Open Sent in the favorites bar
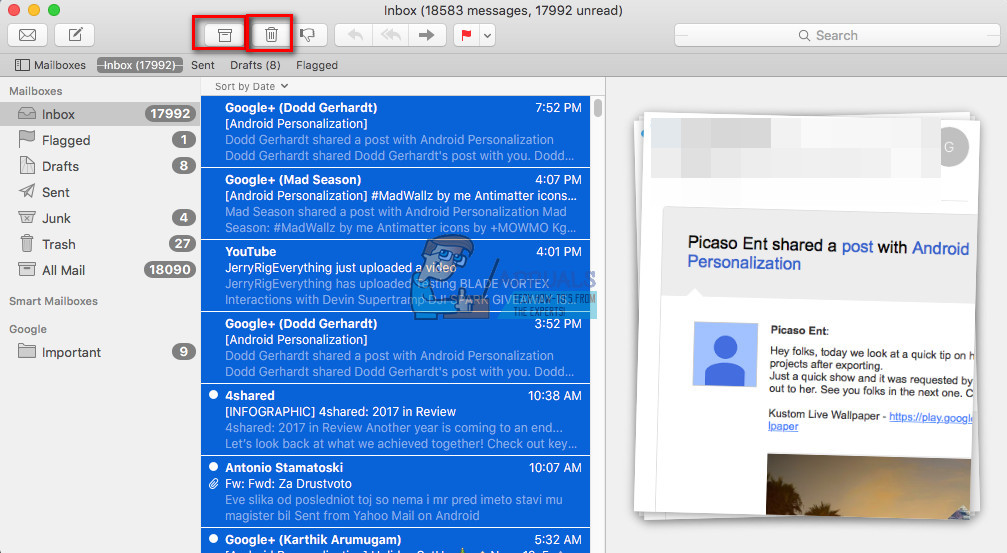This screenshot has width=1007, height=553. 202,65
